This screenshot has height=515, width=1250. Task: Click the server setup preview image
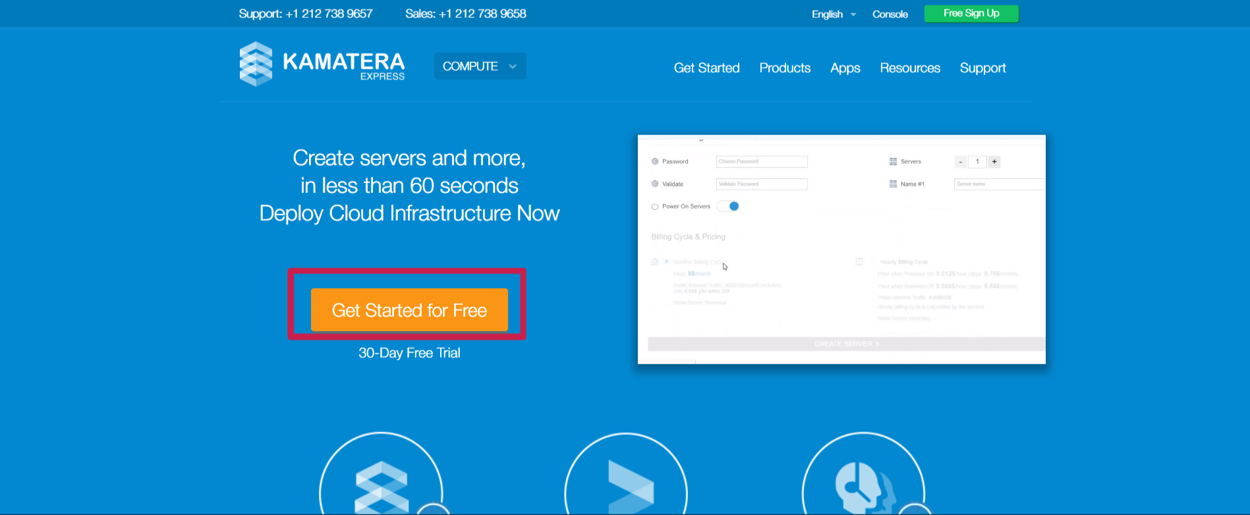click(x=842, y=249)
